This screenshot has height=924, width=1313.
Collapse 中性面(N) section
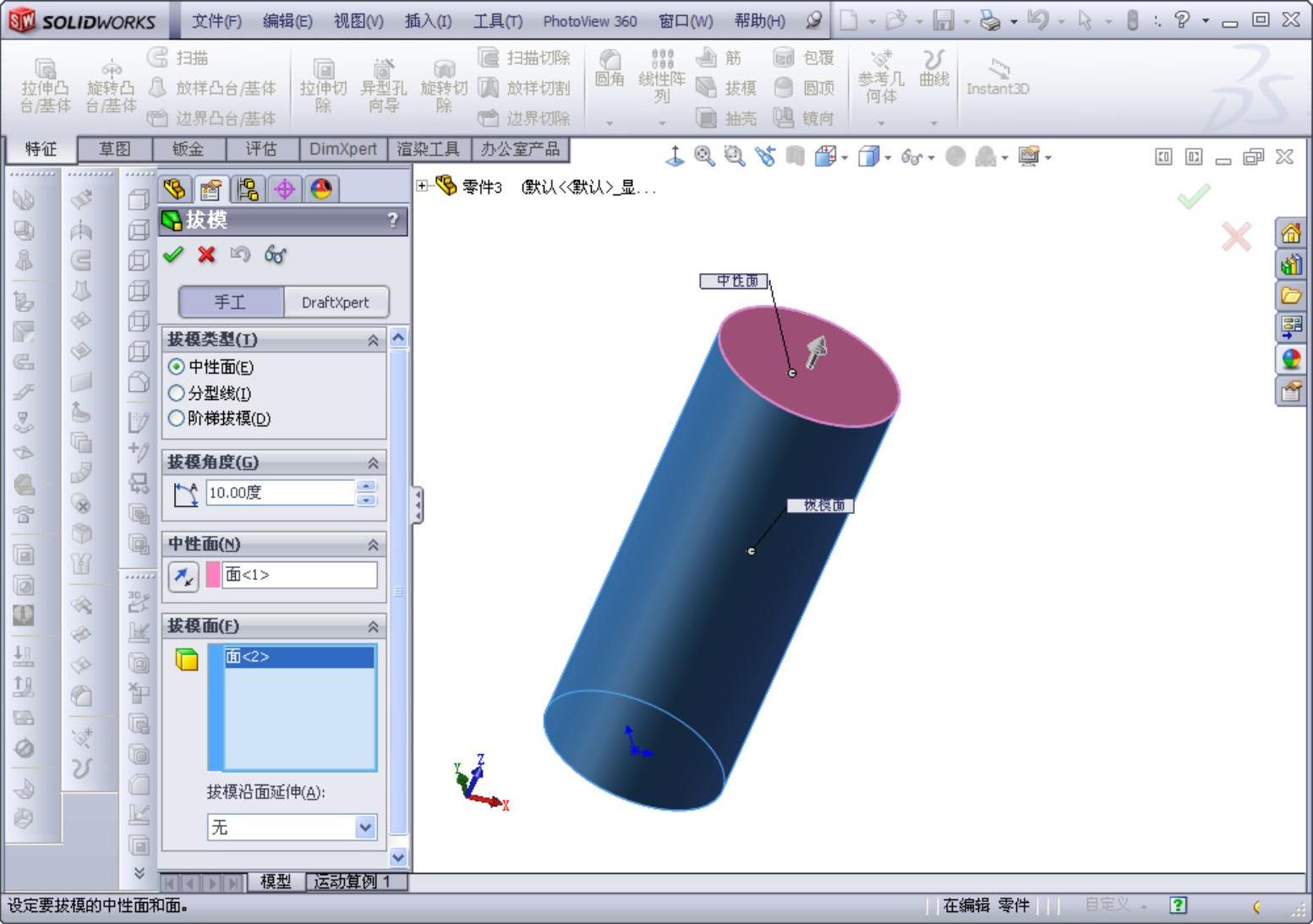coord(373,545)
